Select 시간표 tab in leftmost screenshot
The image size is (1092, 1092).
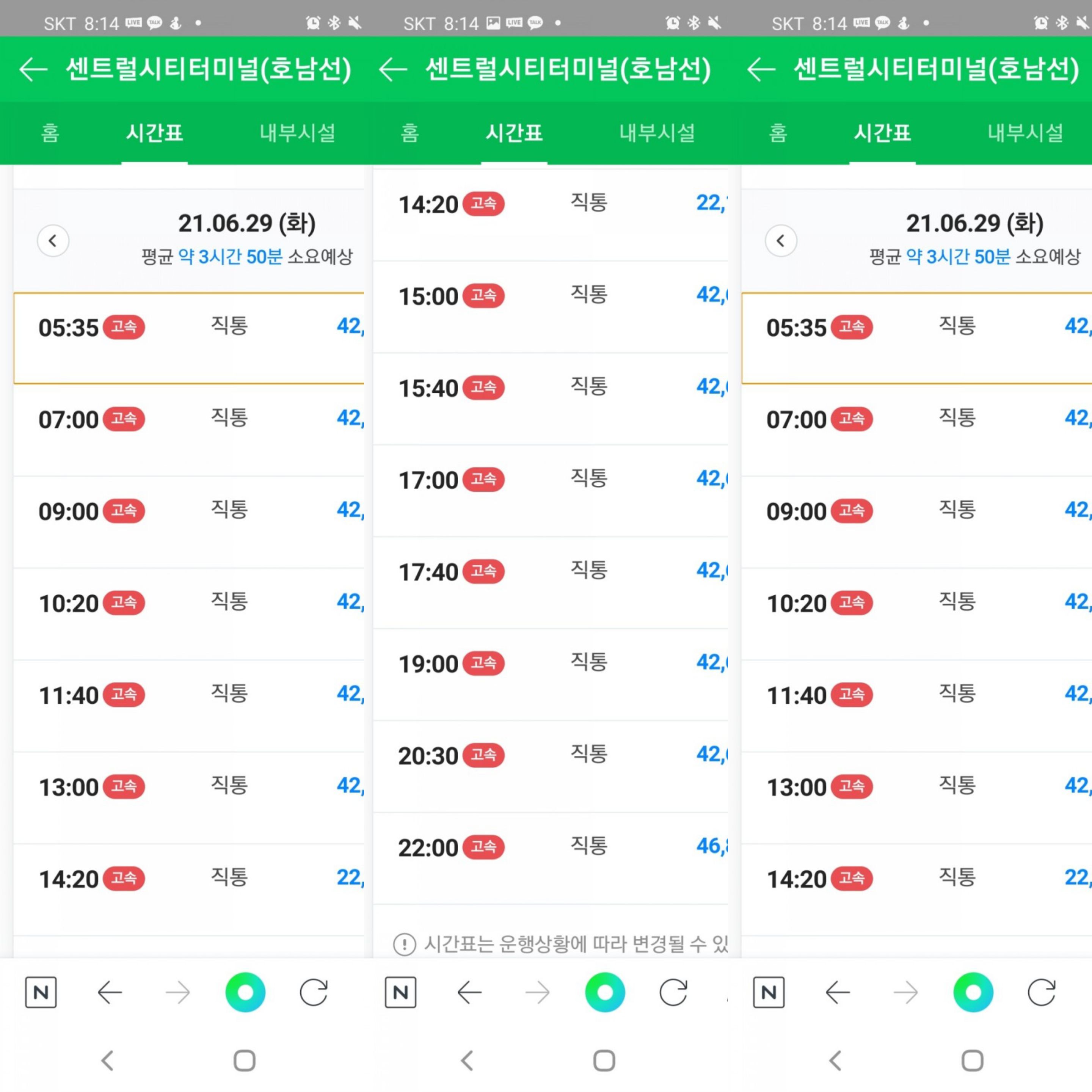(154, 133)
